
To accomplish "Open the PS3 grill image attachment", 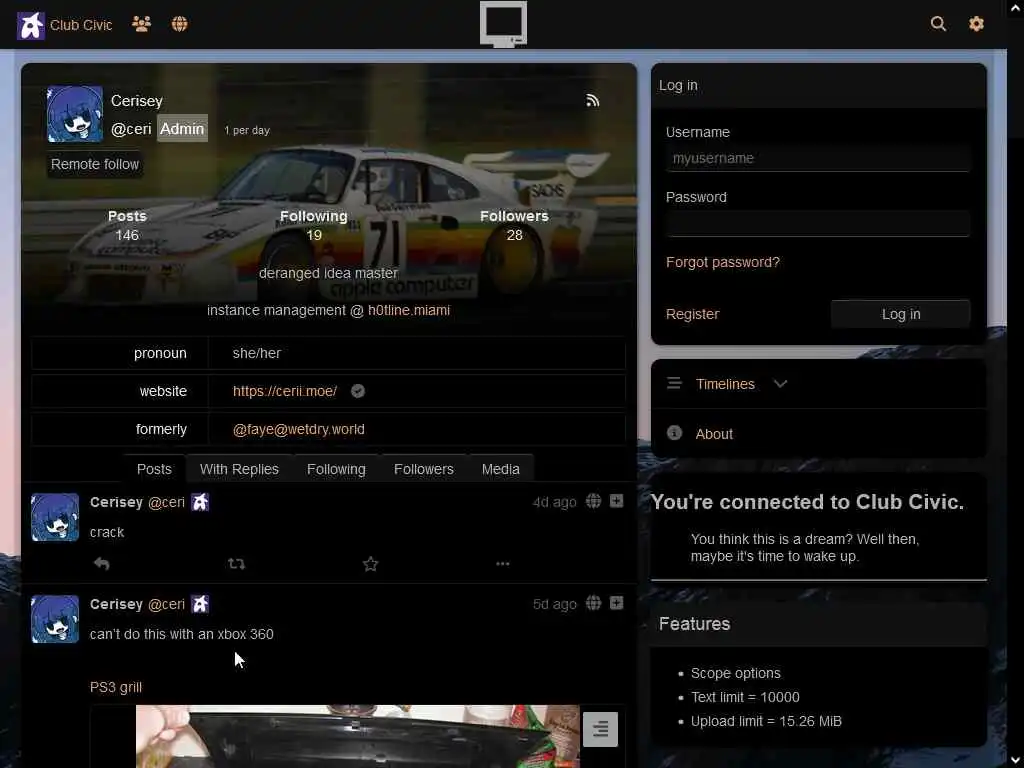I will pos(358,736).
